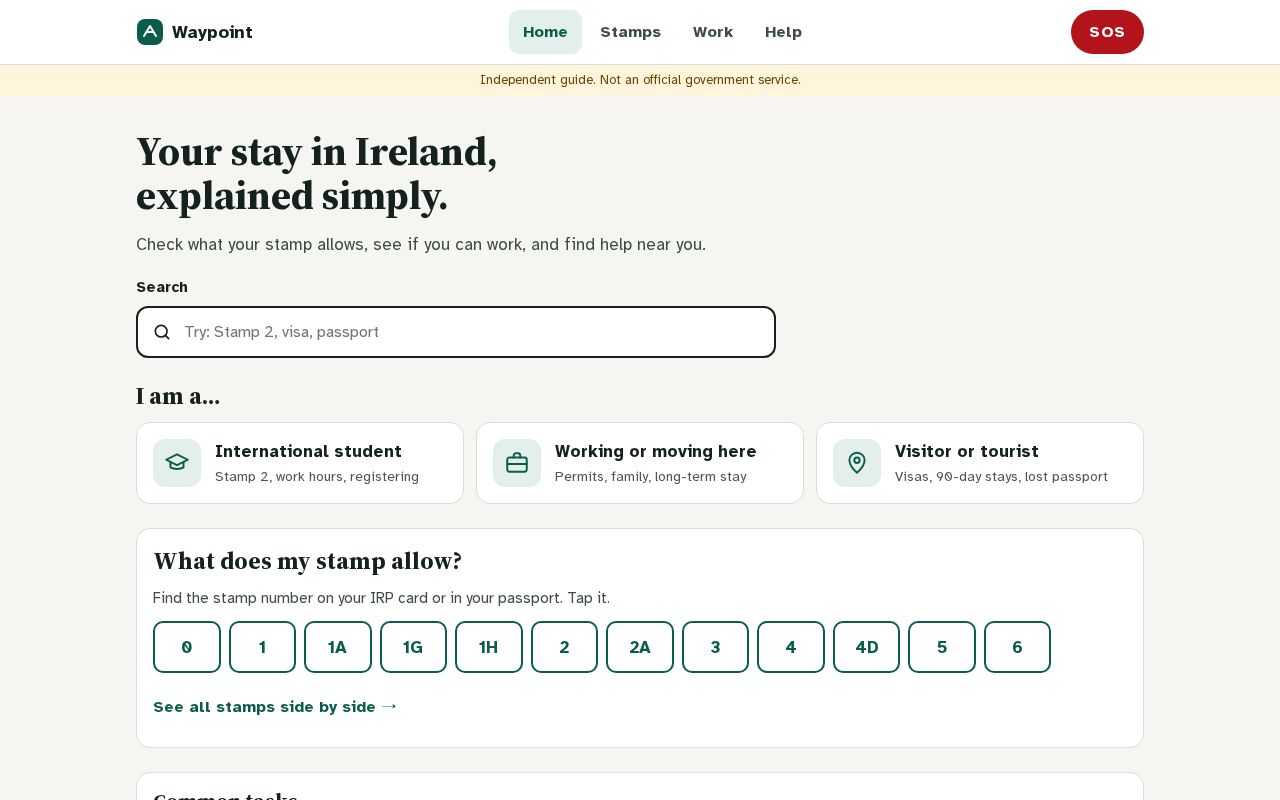Image resolution: width=1280 pixels, height=800 pixels.
Task: Hit the red SOS button
Action: [x=1107, y=32]
